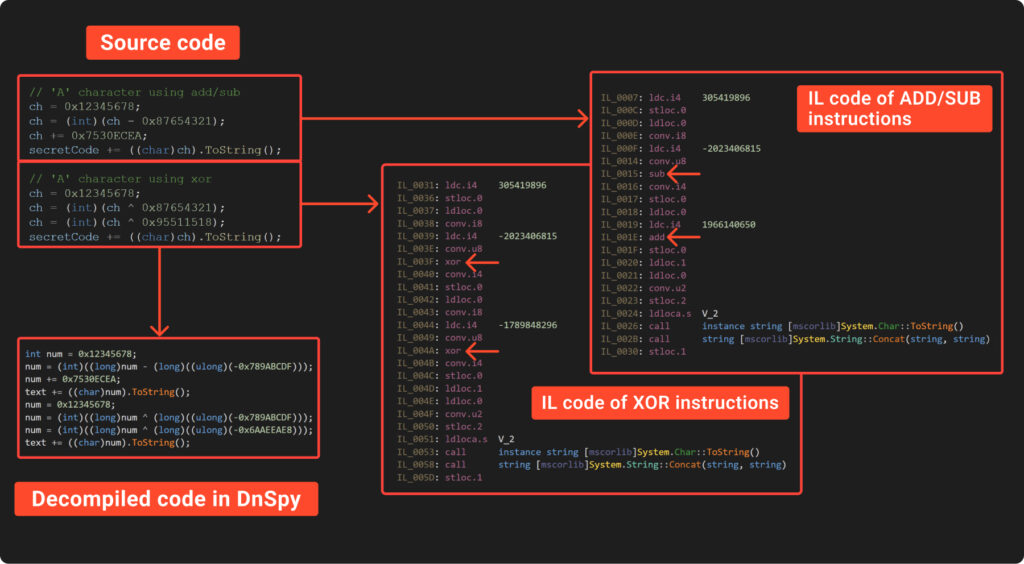Click the "// 'A' character using add/sub" comment
Viewport: 1024px width, 564px height.
point(135,92)
